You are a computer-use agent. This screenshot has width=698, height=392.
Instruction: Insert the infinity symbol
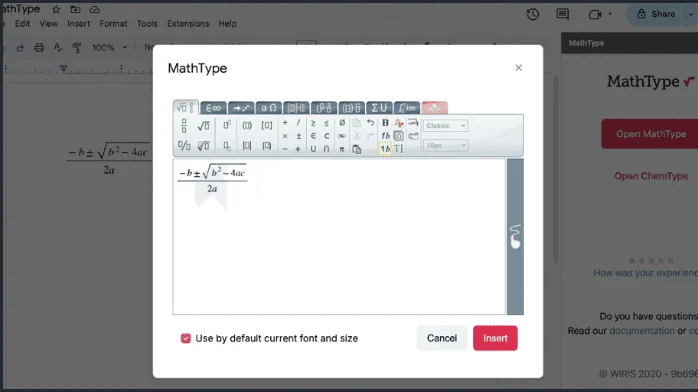tap(341, 136)
